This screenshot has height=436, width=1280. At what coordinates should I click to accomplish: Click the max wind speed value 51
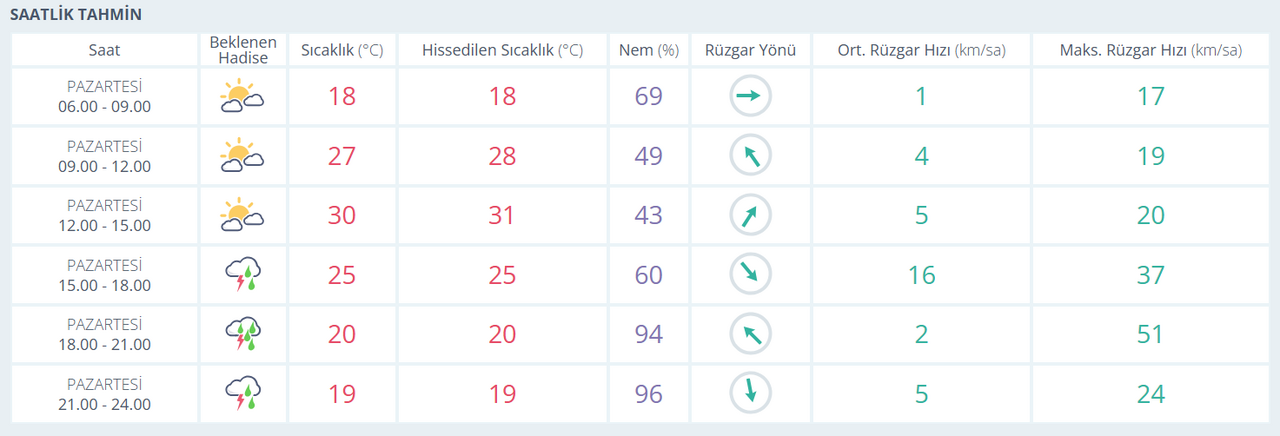1150,334
